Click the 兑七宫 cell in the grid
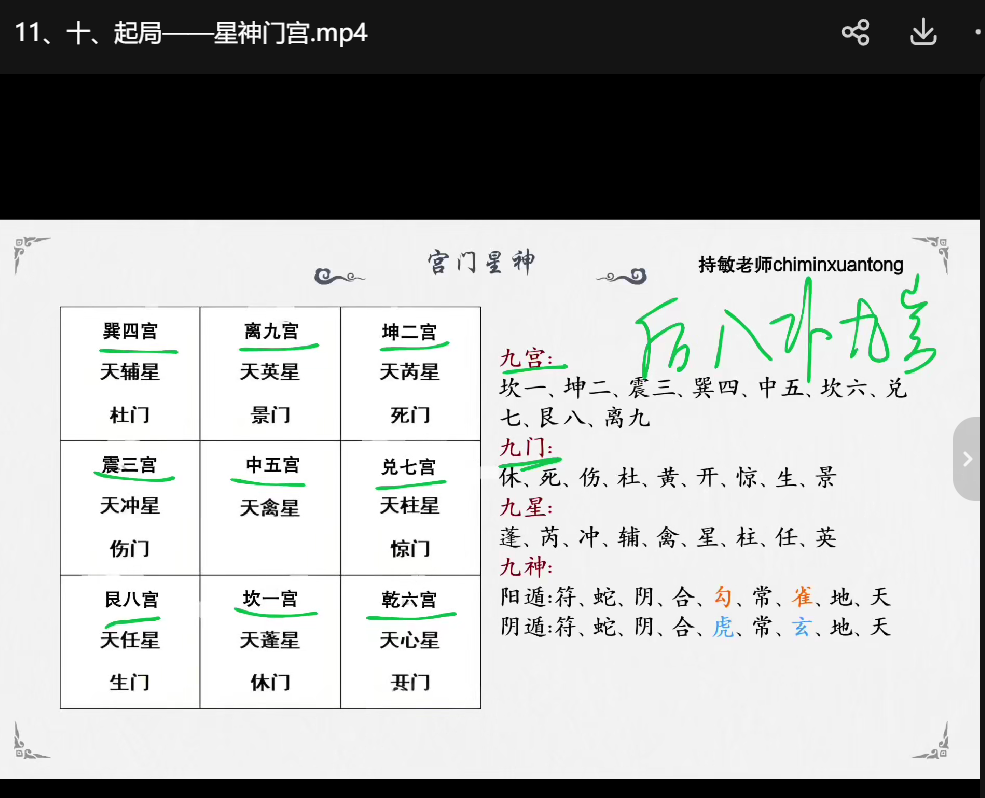 point(410,507)
